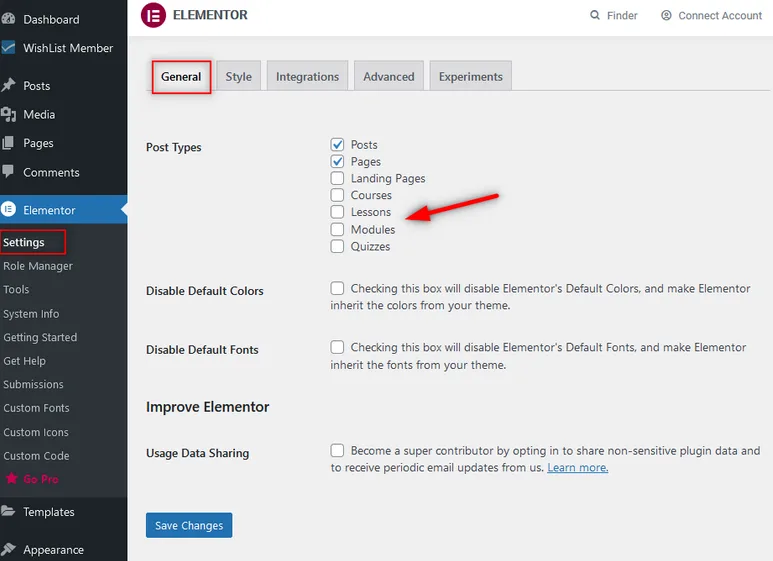Image resolution: width=773 pixels, height=561 pixels.
Task: Open Get Help submenu item
Action: 24,361
